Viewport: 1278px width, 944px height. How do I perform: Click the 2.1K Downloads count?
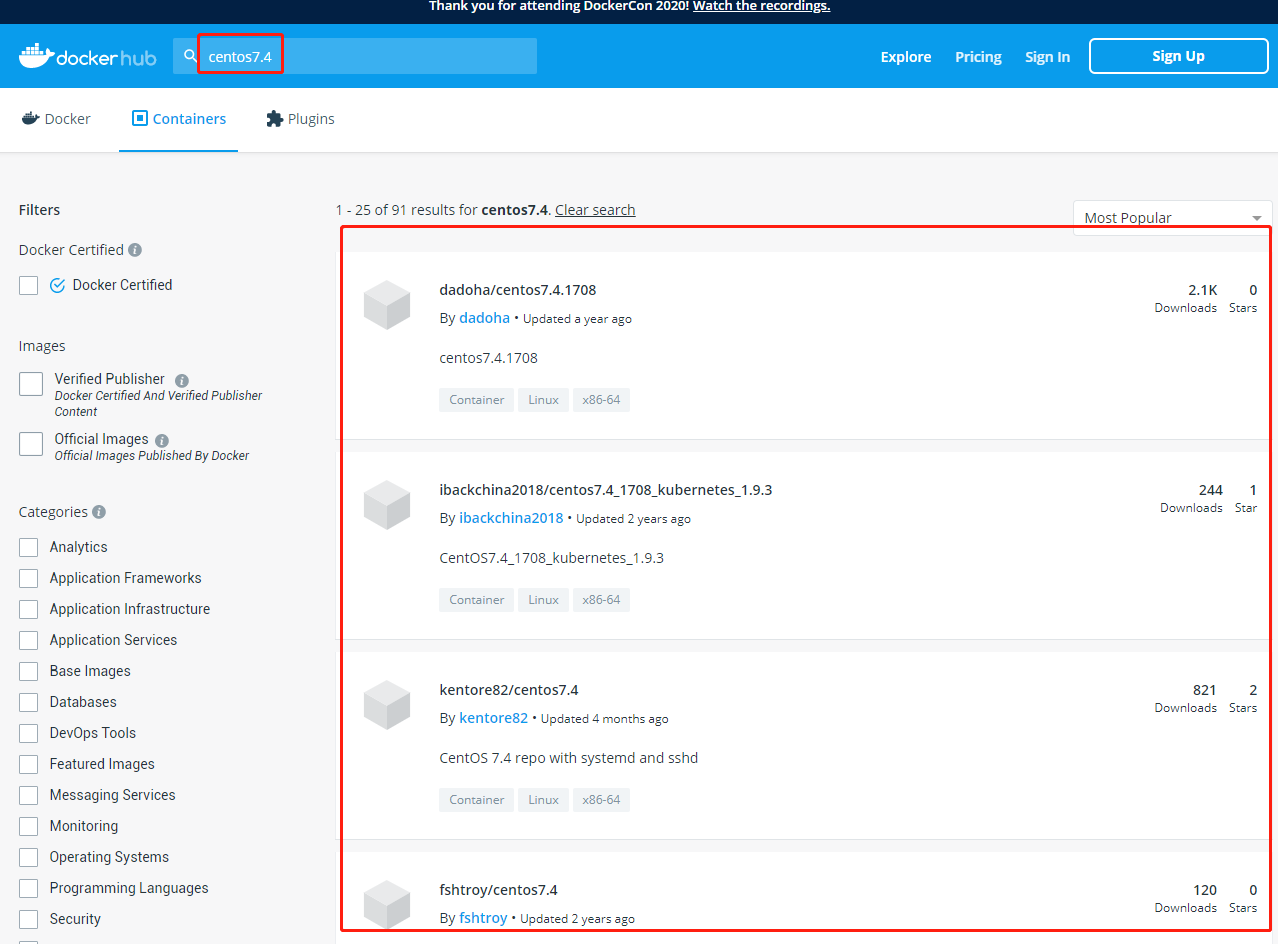coord(1186,298)
